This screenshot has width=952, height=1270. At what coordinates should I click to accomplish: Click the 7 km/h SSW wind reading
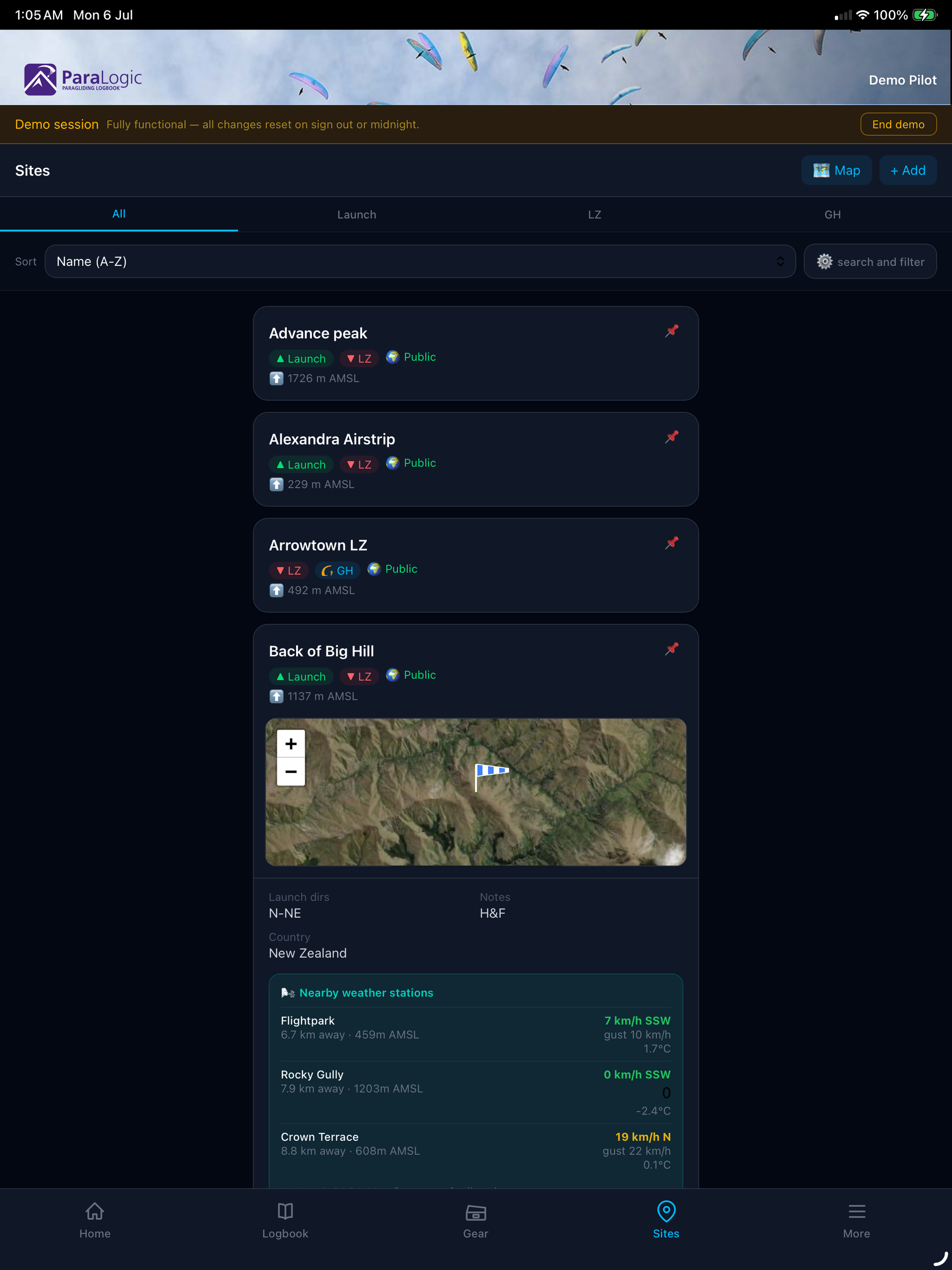pos(637,1021)
